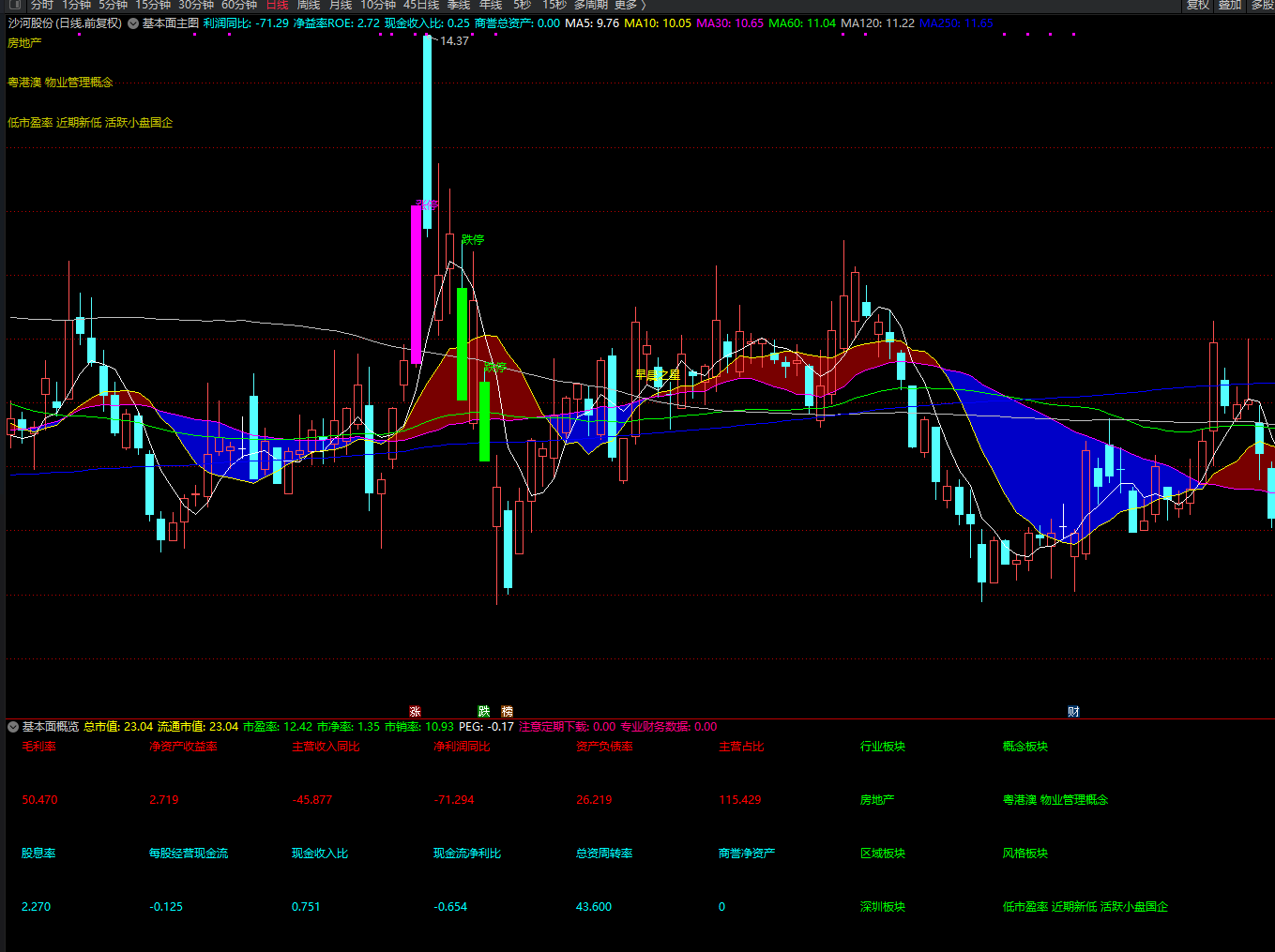Click the MA250 moving average legend
The height and width of the screenshot is (952, 1275).
956,23
